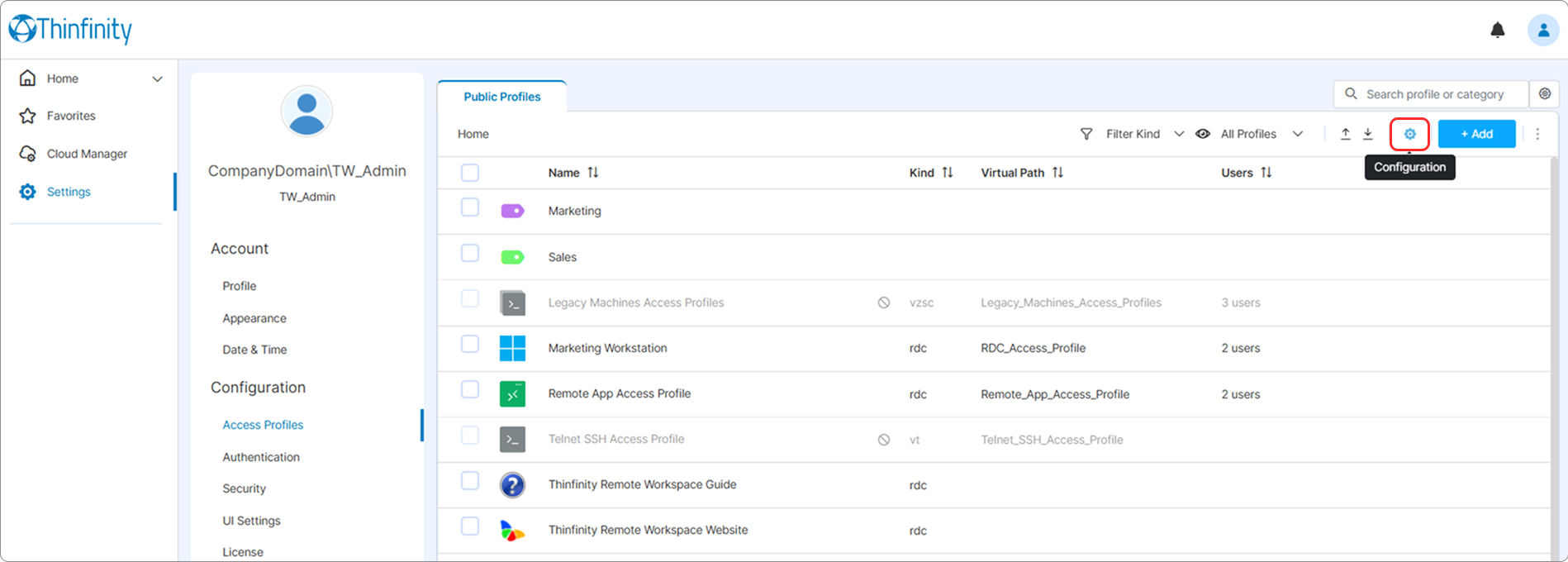The width and height of the screenshot is (1568, 562).
Task: Click the magnifier icon in search box
Action: (1351, 94)
